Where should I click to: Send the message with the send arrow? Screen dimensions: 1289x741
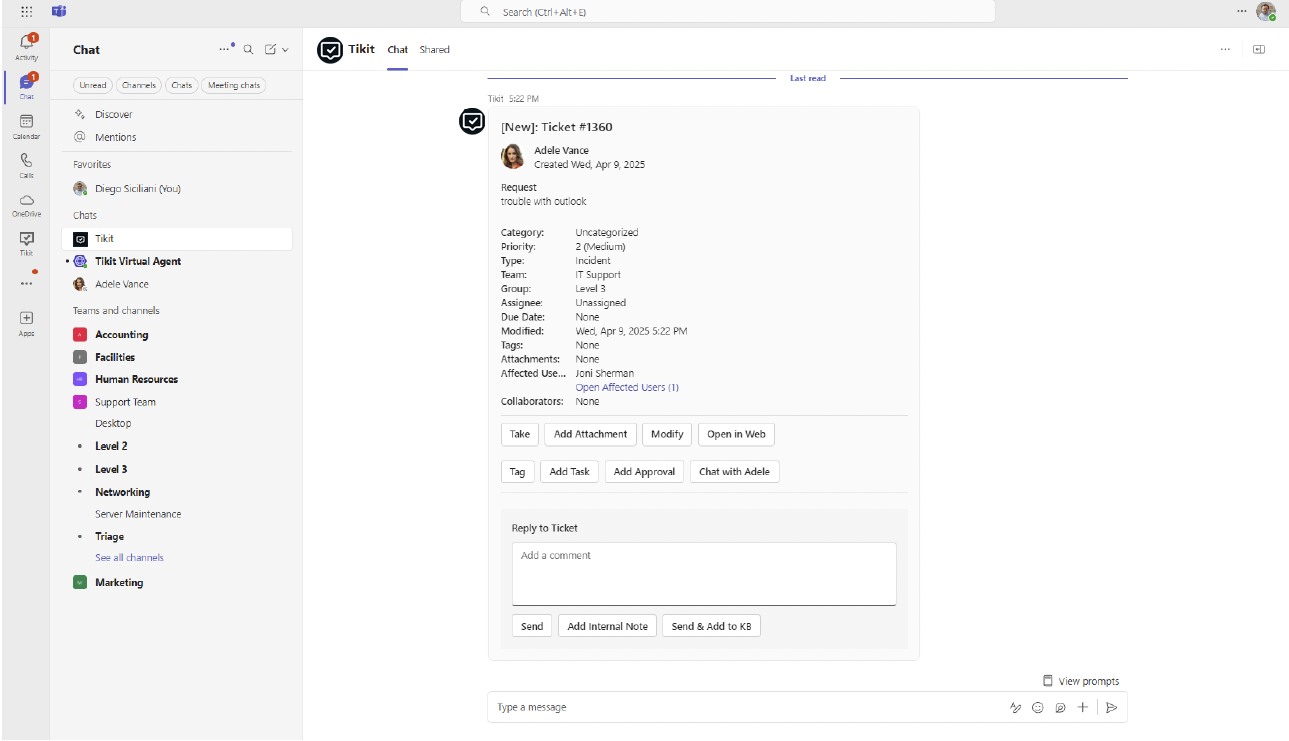1111,707
